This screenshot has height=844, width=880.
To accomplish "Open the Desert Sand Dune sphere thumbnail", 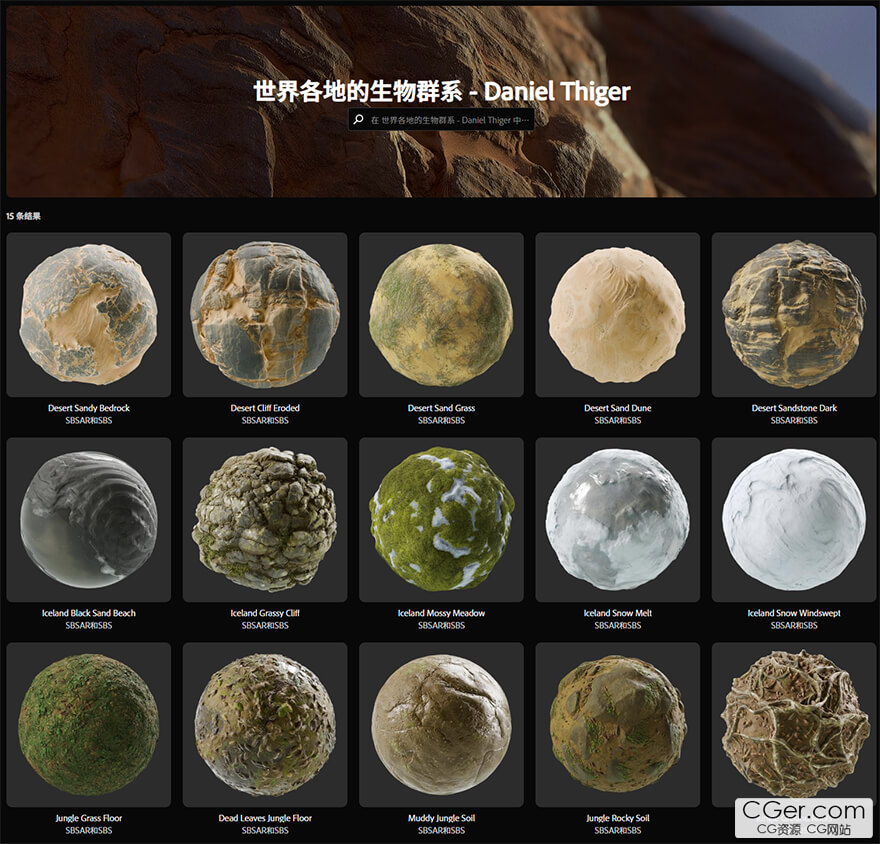I will coord(617,315).
